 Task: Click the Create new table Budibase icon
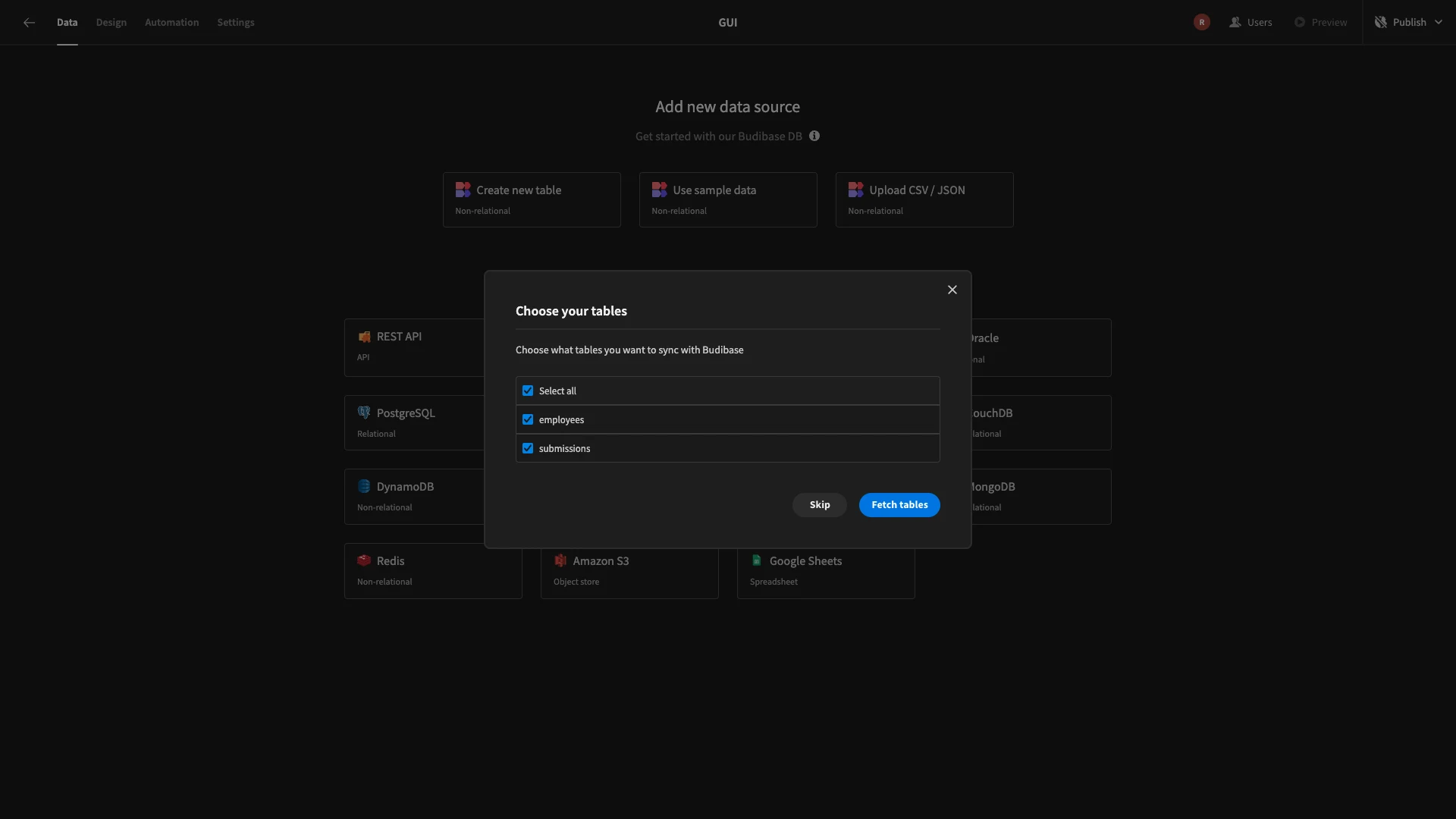point(463,190)
